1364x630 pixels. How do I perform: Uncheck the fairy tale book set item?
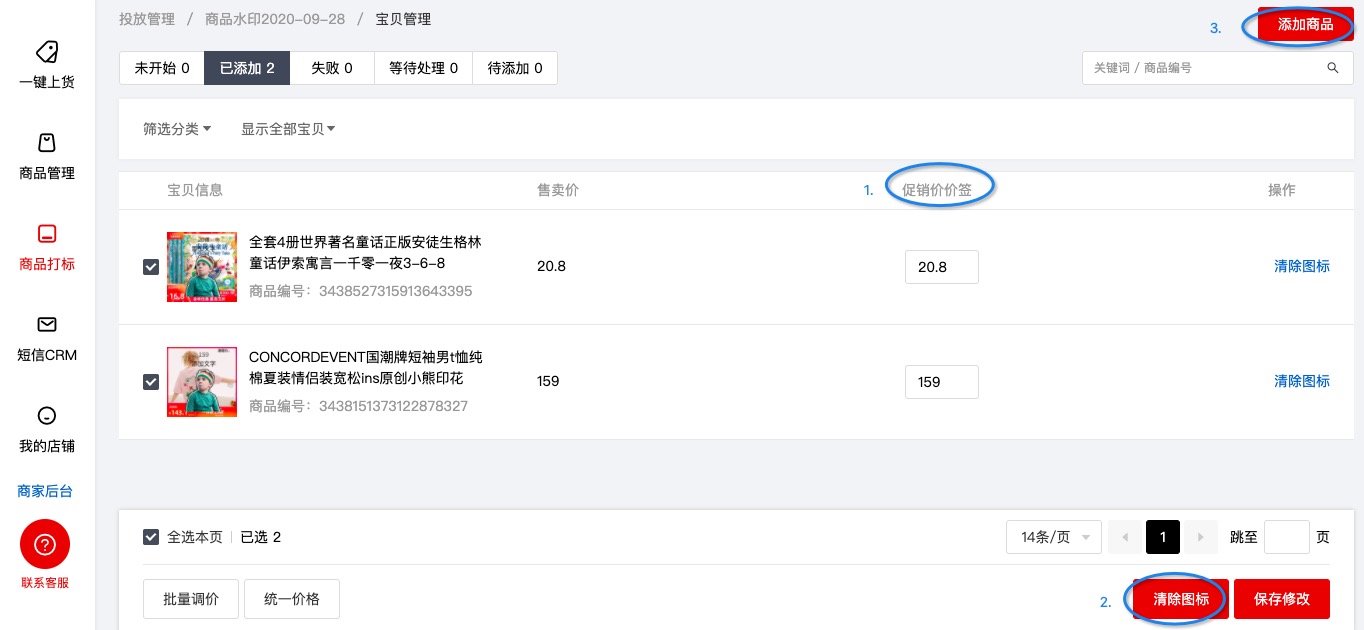point(151,267)
